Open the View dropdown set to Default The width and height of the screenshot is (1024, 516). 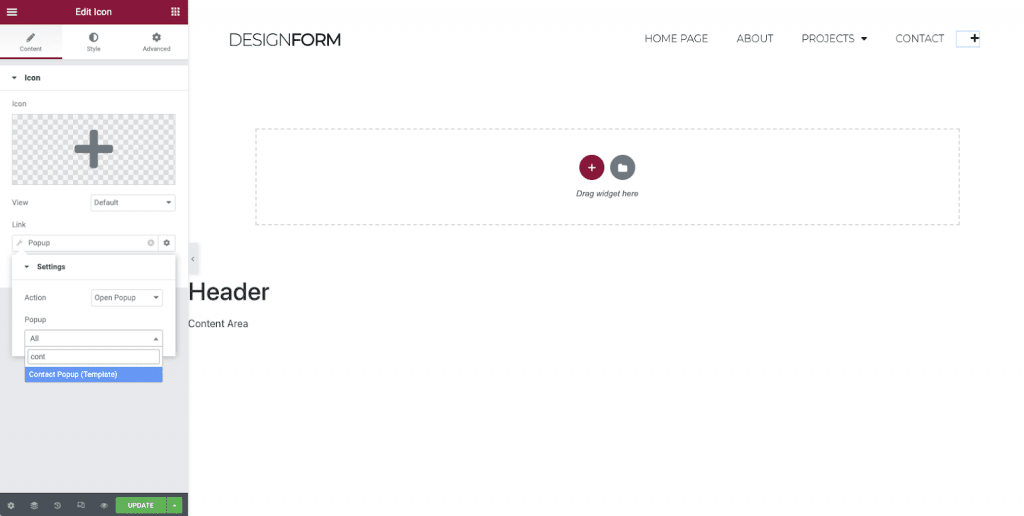133,203
